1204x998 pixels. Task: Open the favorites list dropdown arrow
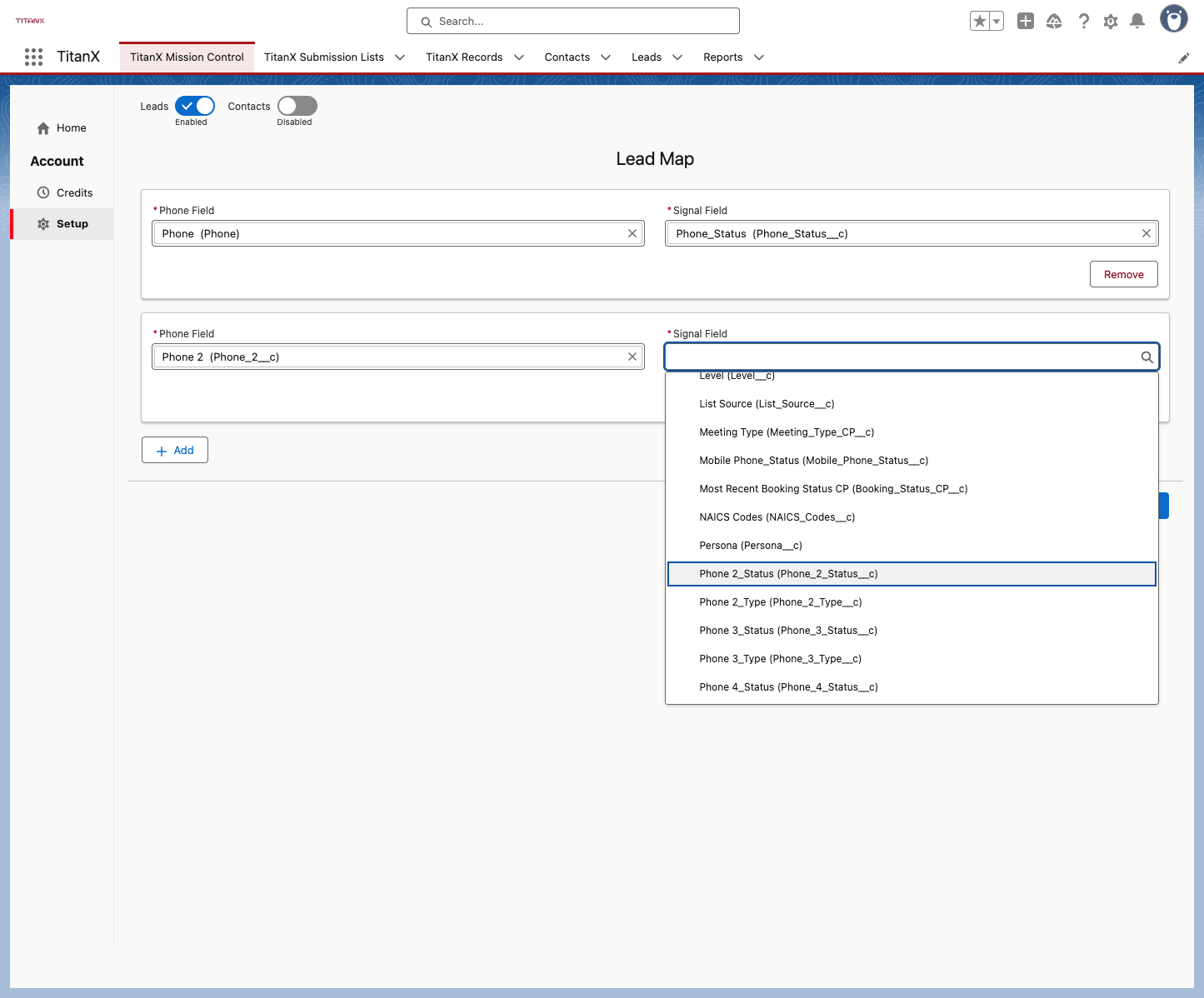point(997,21)
